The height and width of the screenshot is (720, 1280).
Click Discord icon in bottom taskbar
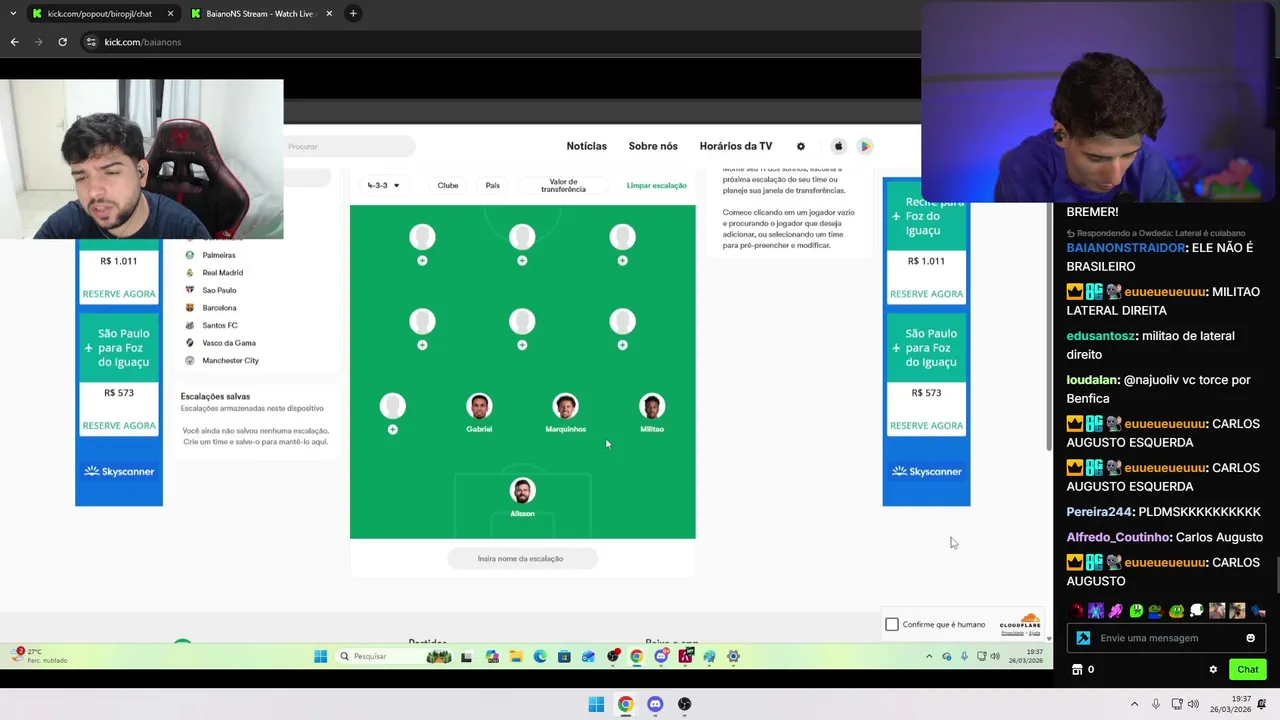[655, 704]
